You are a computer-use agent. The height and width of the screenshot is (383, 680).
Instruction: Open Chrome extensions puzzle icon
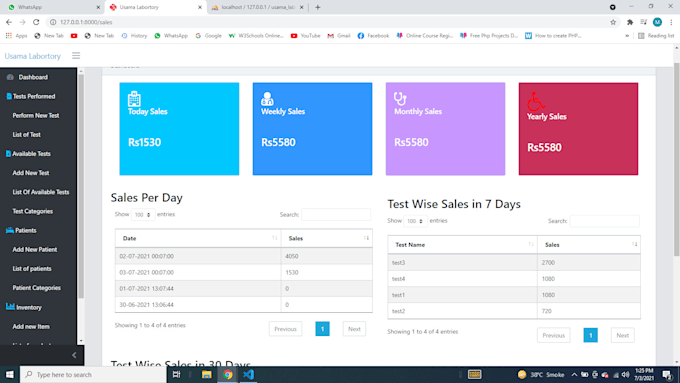pyautogui.click(x=630, y=22)
